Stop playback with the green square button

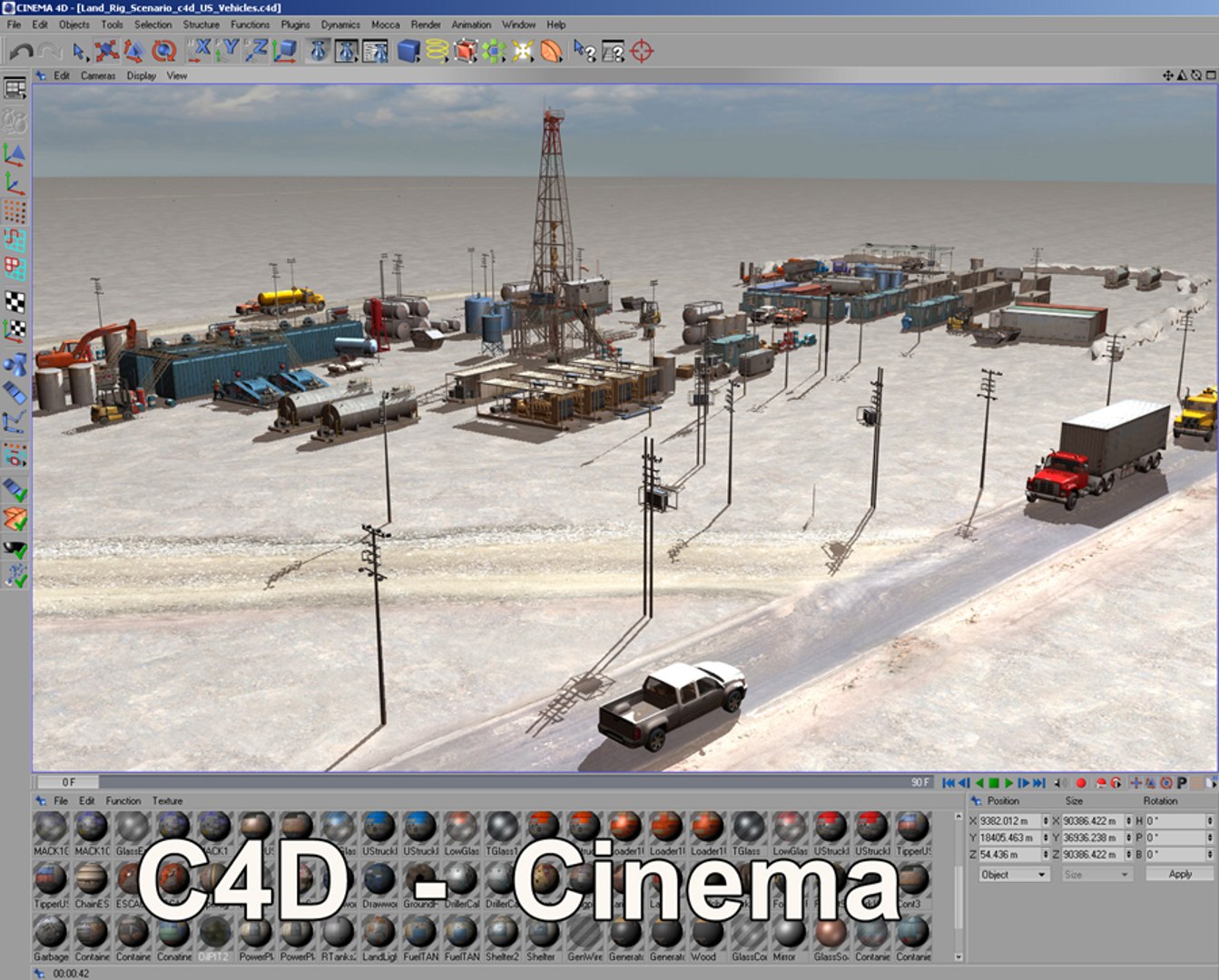coord(994,782)
